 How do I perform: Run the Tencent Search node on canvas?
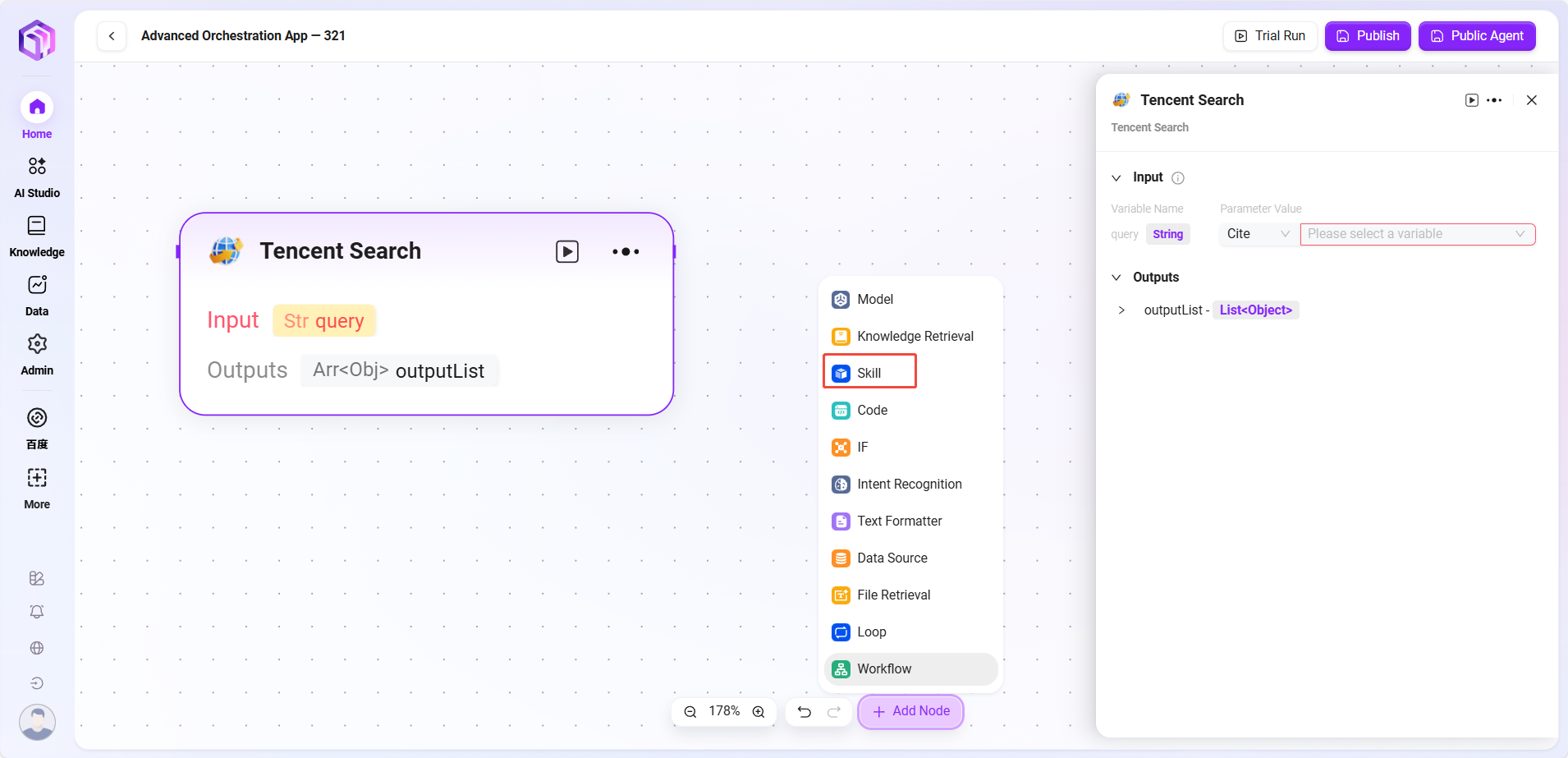[x=567, y=251]
